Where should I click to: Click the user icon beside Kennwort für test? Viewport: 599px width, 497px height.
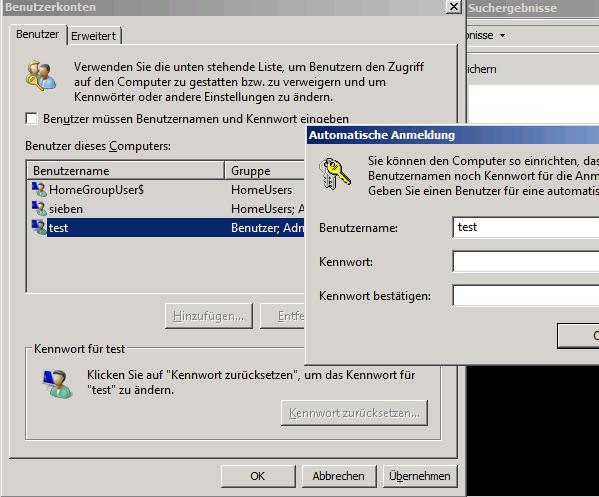pos(58,384)
